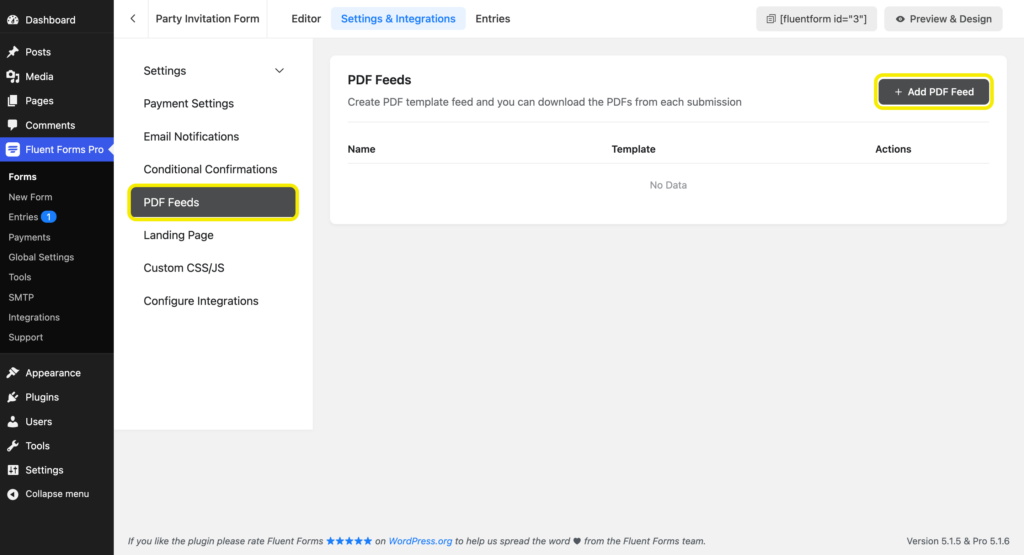
Task: Switch to the Settings & Integrations tab
Action: (x=398, y=19)
